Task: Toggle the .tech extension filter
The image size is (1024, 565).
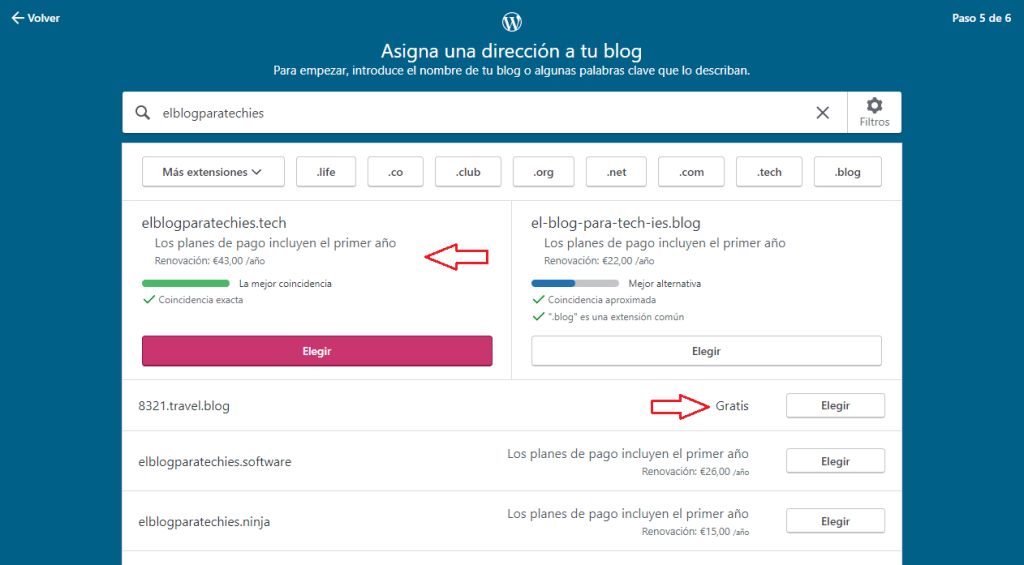Action: pos(770,172)
